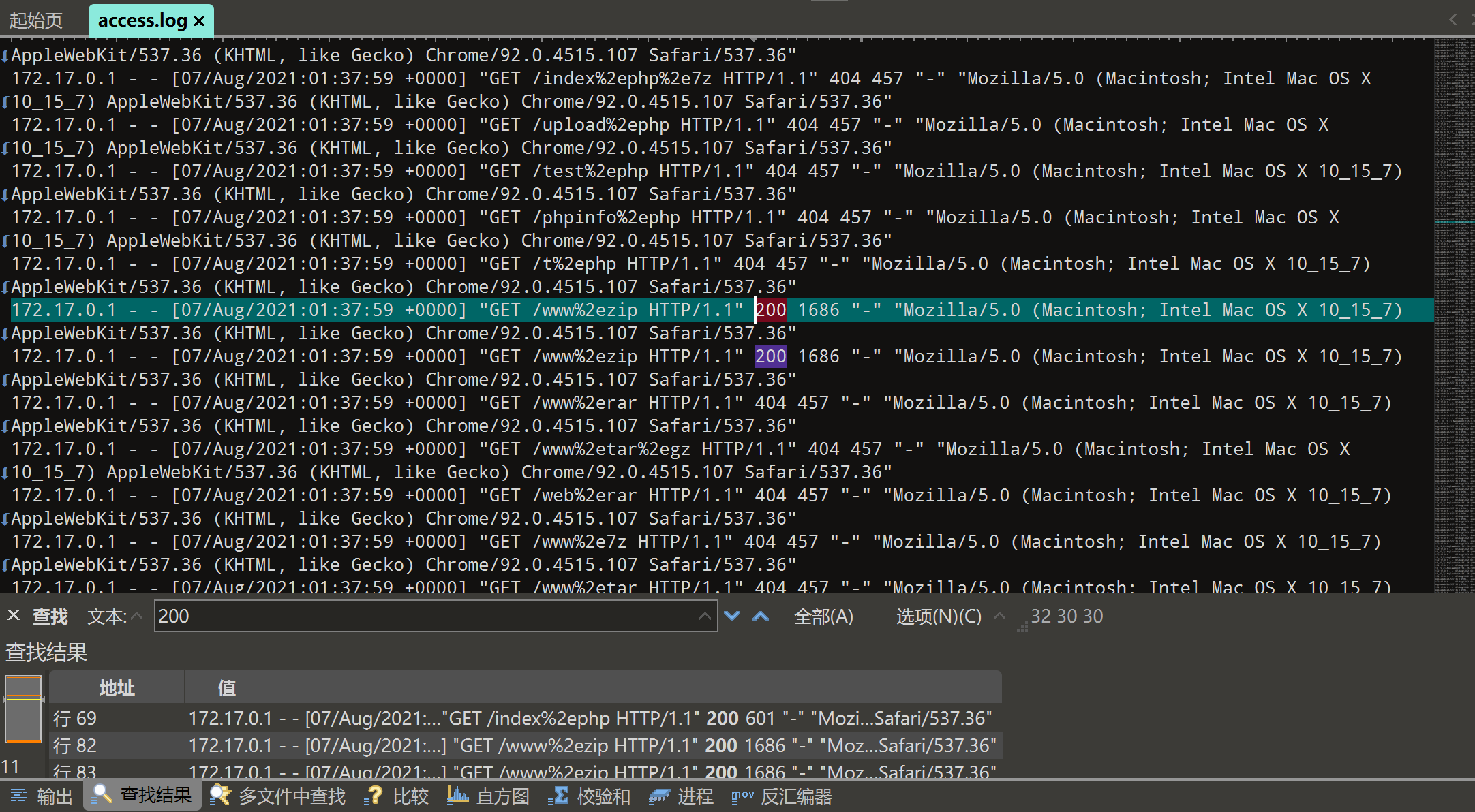Switch to the 起始页 start page tab

tap(37, 20)
